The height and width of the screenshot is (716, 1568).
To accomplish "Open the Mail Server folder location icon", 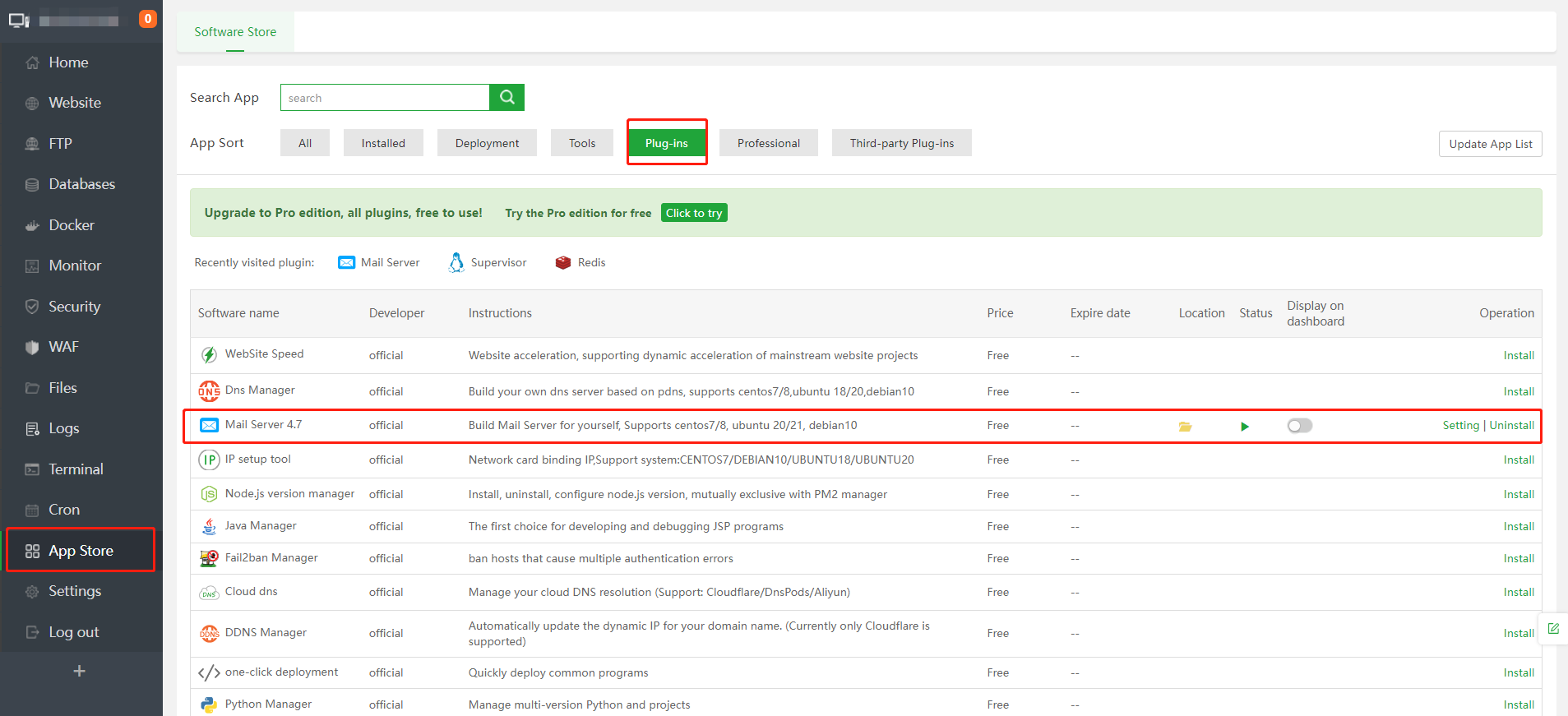I will click(1185, 426).
